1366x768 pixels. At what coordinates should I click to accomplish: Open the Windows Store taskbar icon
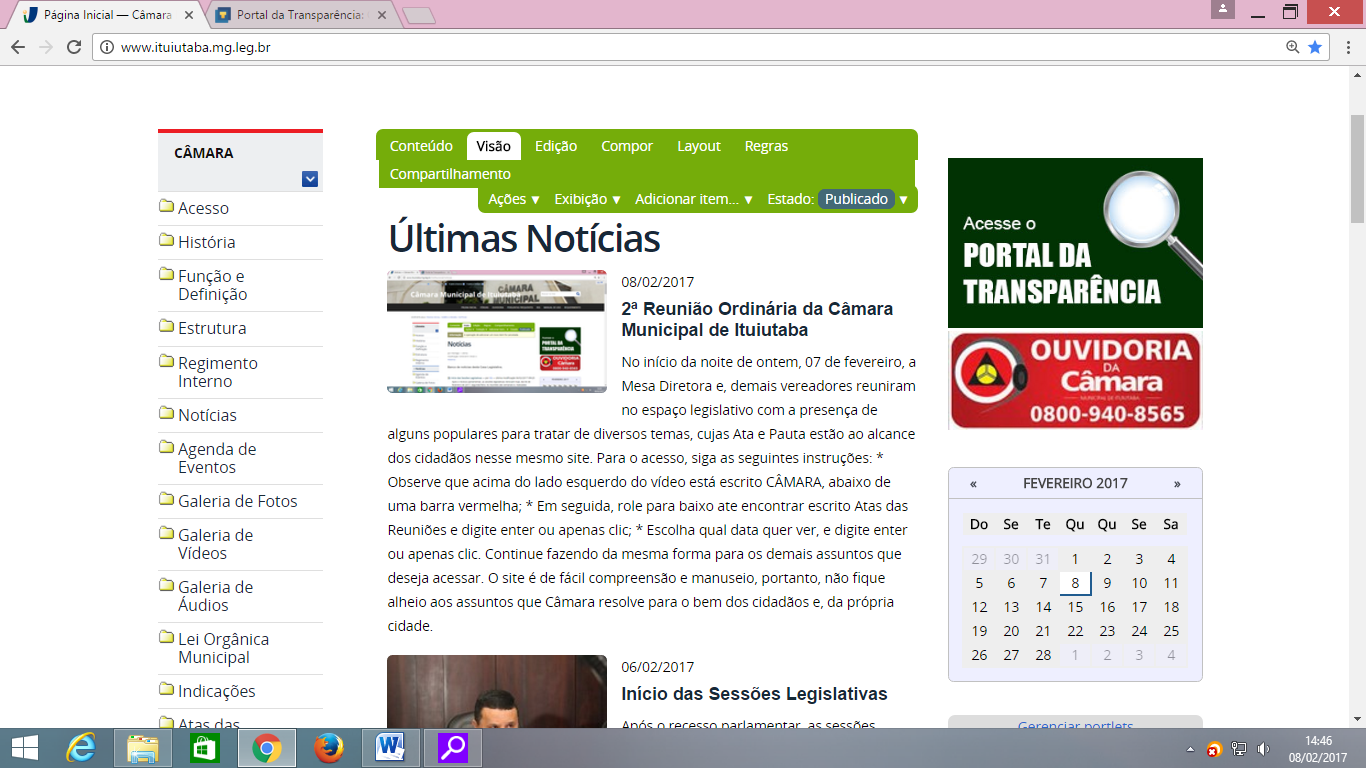(x=205, y=748)
